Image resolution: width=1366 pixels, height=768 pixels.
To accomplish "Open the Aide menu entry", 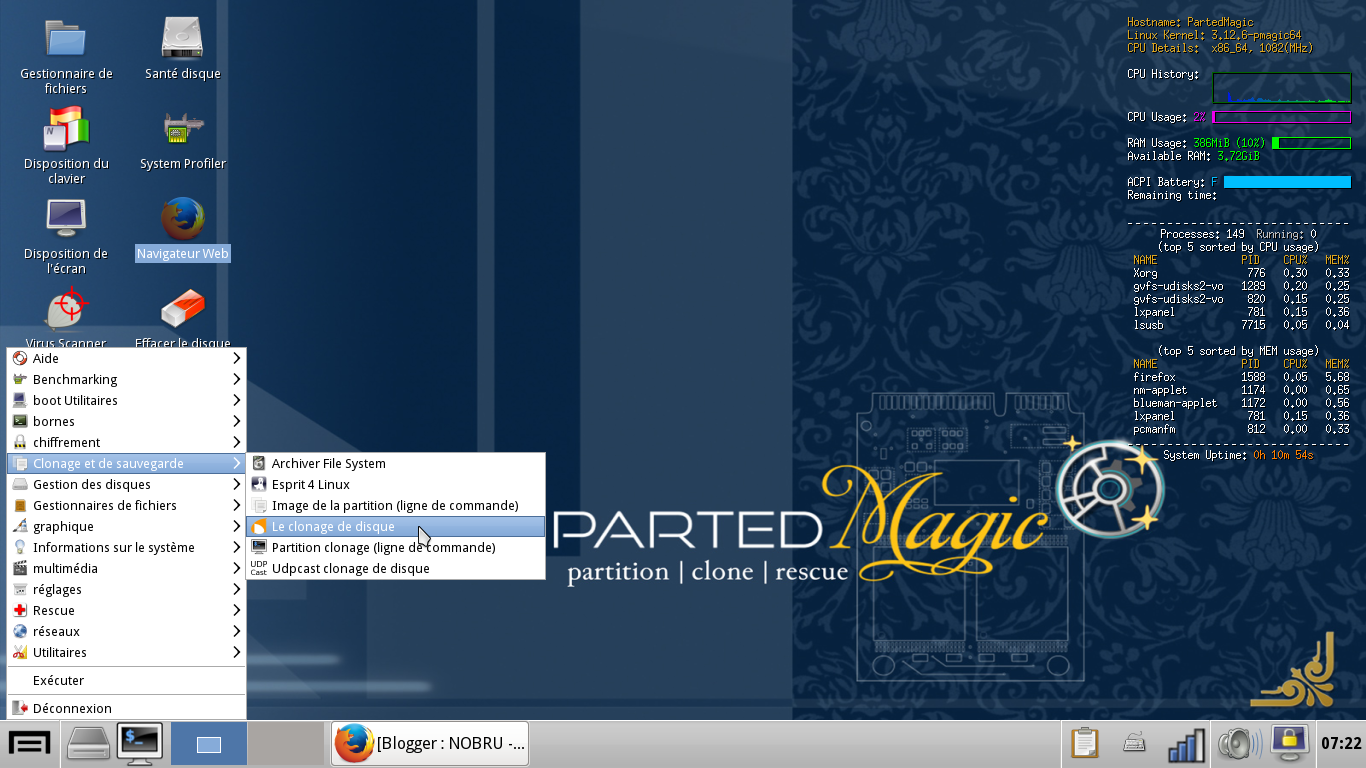I will click(126, 358).
